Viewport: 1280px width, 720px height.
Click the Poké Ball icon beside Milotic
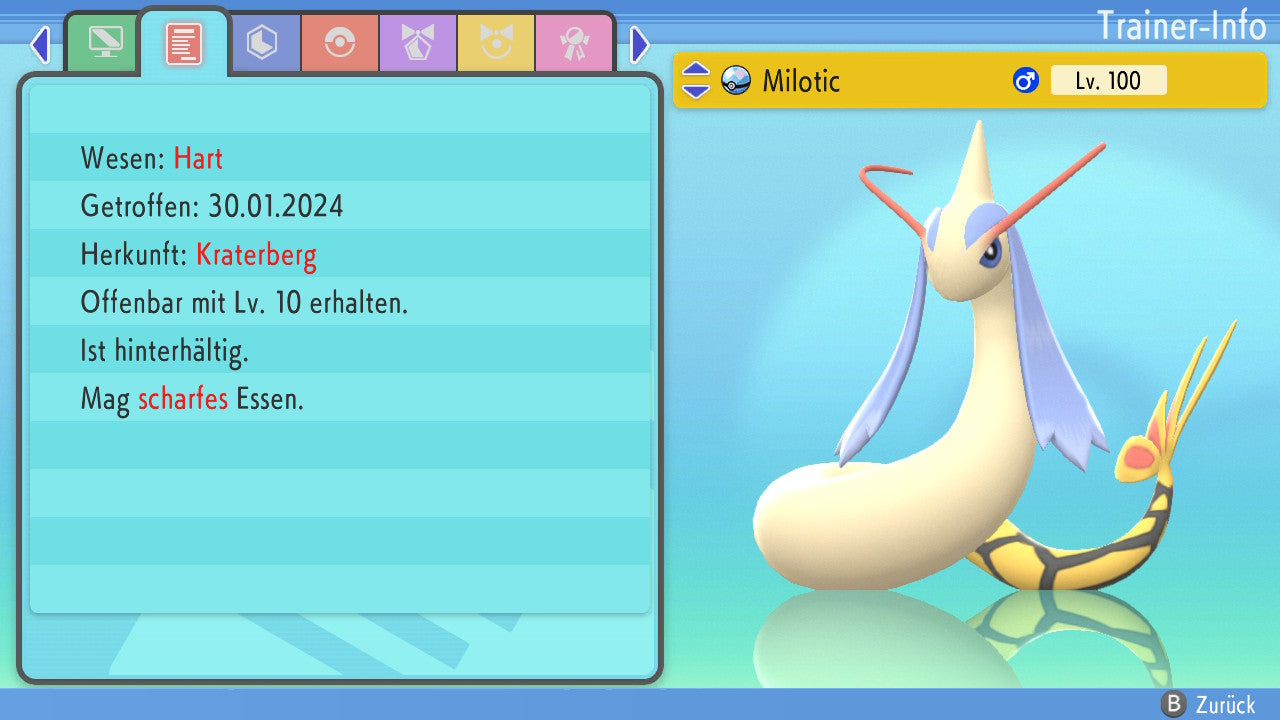[x=736, y=80]
